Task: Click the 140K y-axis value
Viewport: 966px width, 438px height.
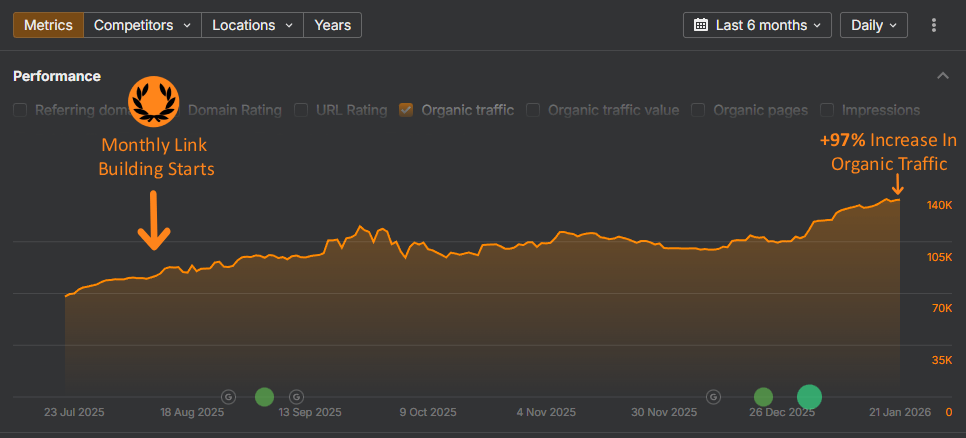Action: point(940,205)
